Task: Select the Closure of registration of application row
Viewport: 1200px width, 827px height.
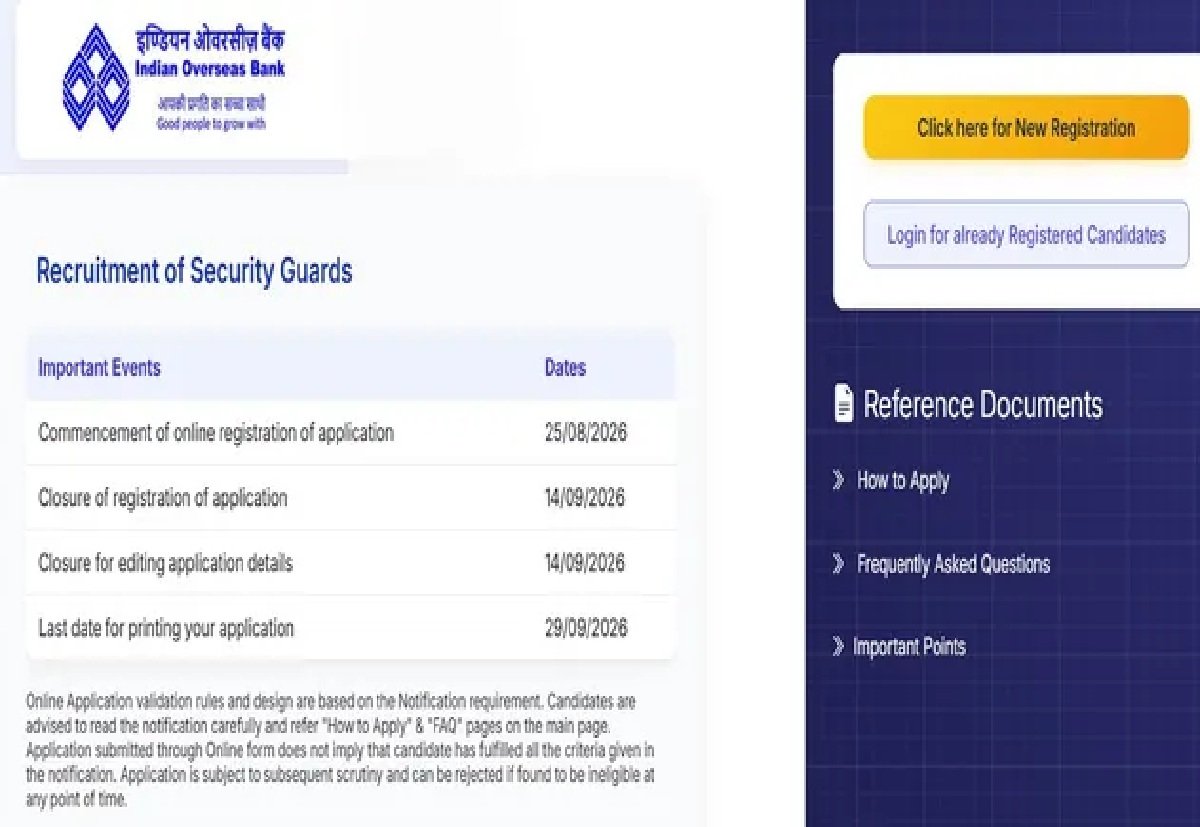Action: pyautogui.click(x=350, y=498)
